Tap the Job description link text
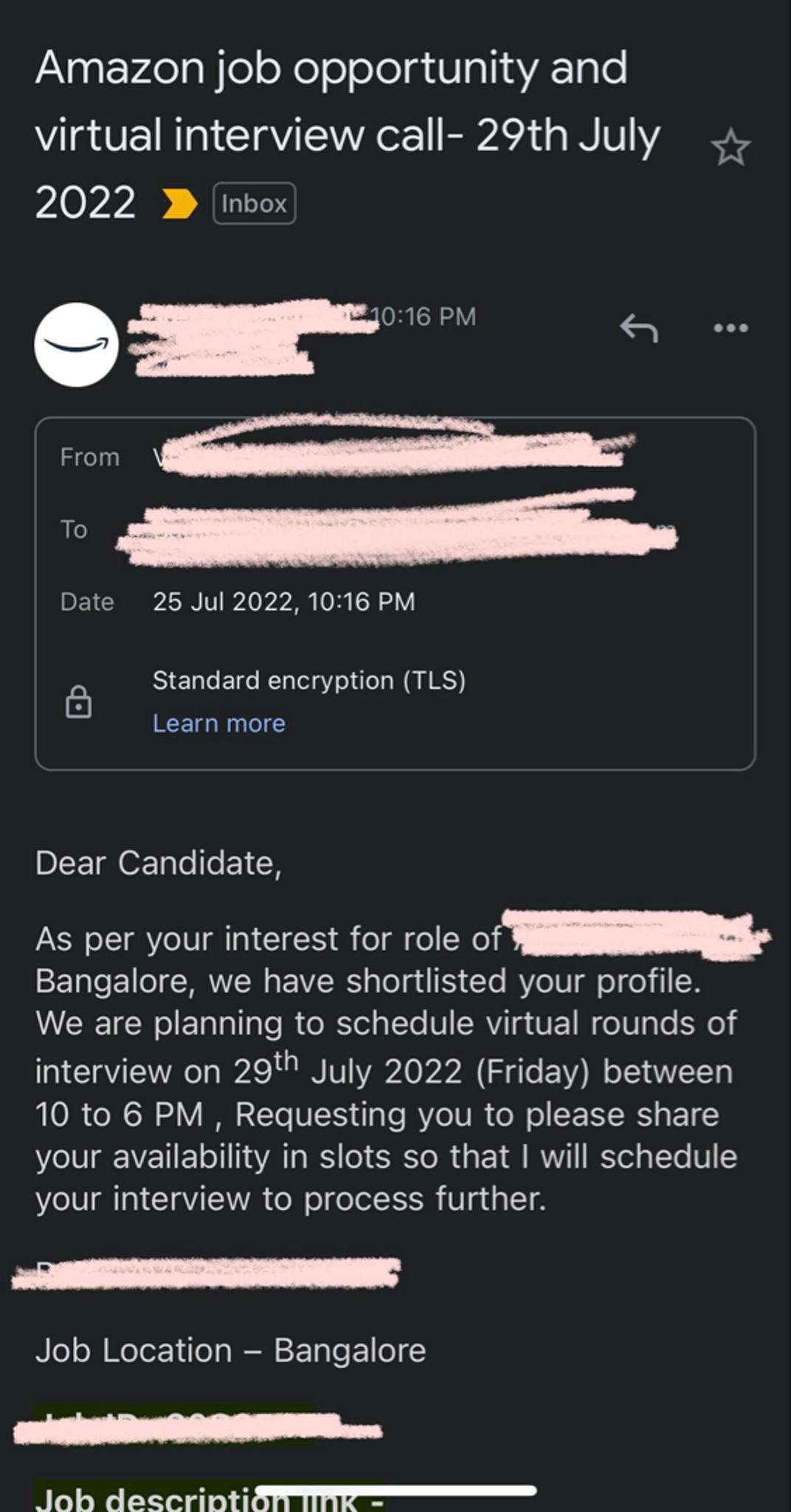The image size is (791, 1512). (210, 1499)
